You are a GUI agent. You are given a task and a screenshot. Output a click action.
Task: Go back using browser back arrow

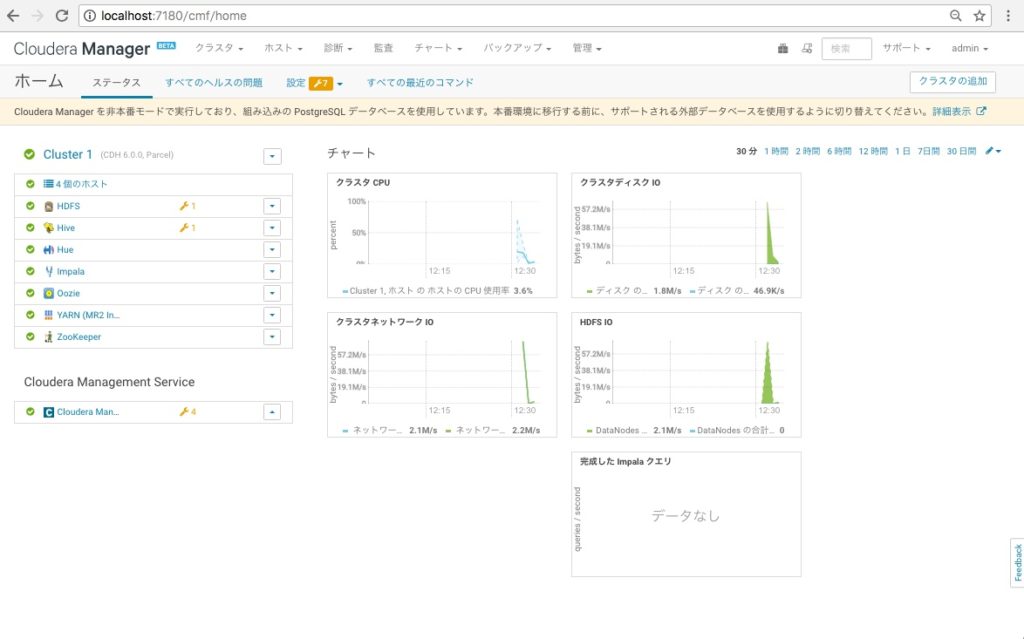[x=13, y=16]
